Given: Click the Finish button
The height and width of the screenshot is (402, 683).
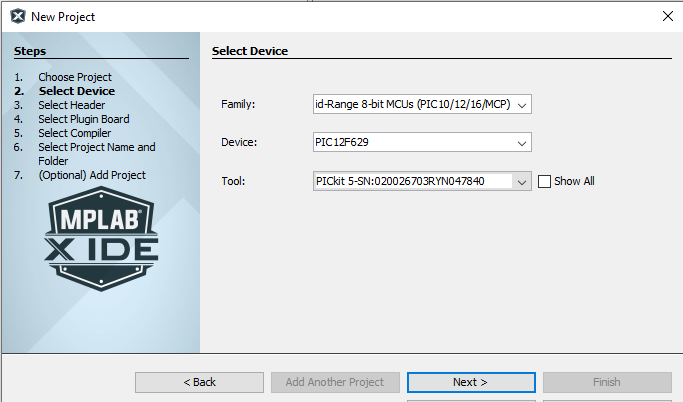Looking at the screenshot, I should (x=607, y=382).
